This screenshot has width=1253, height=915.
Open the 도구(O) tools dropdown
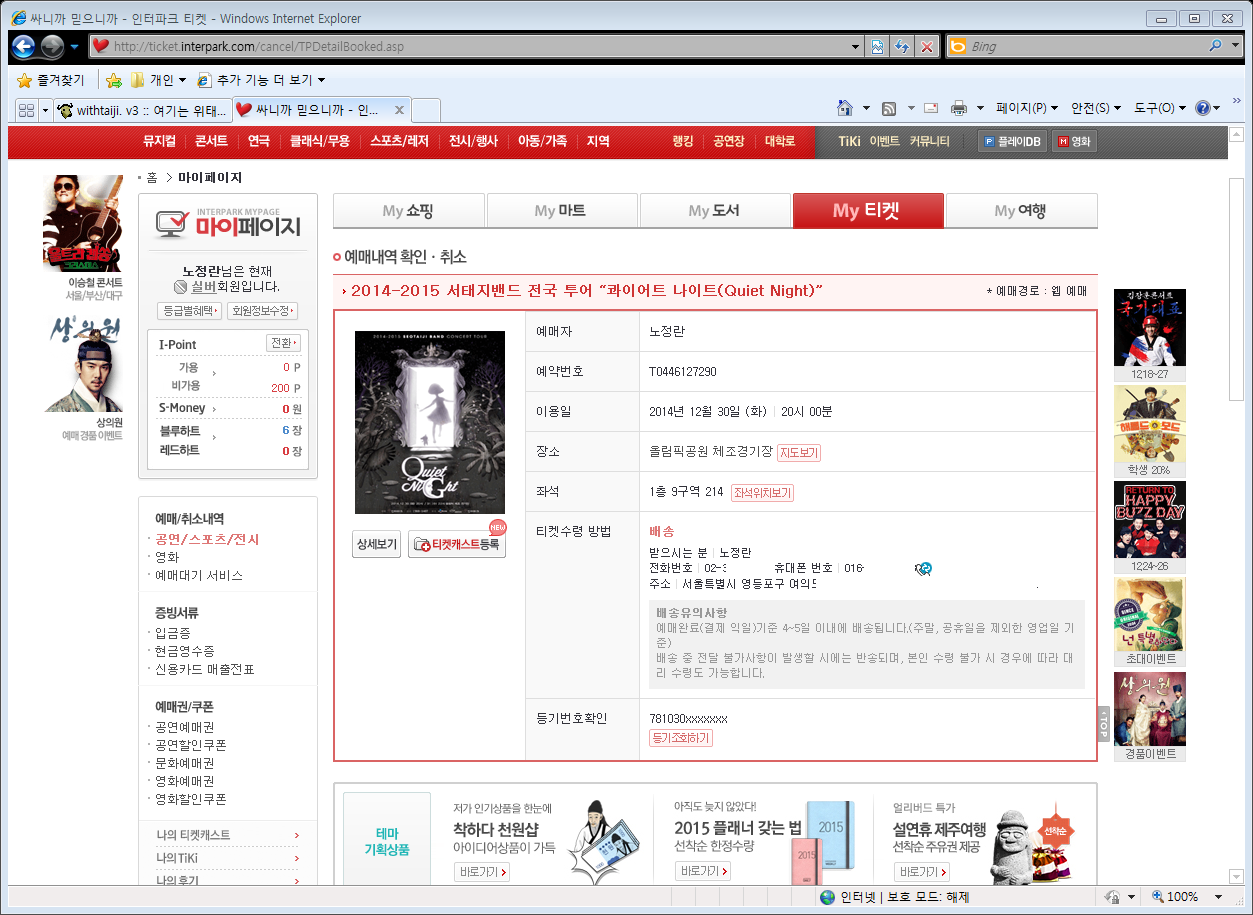click(x=1159, y=108)
